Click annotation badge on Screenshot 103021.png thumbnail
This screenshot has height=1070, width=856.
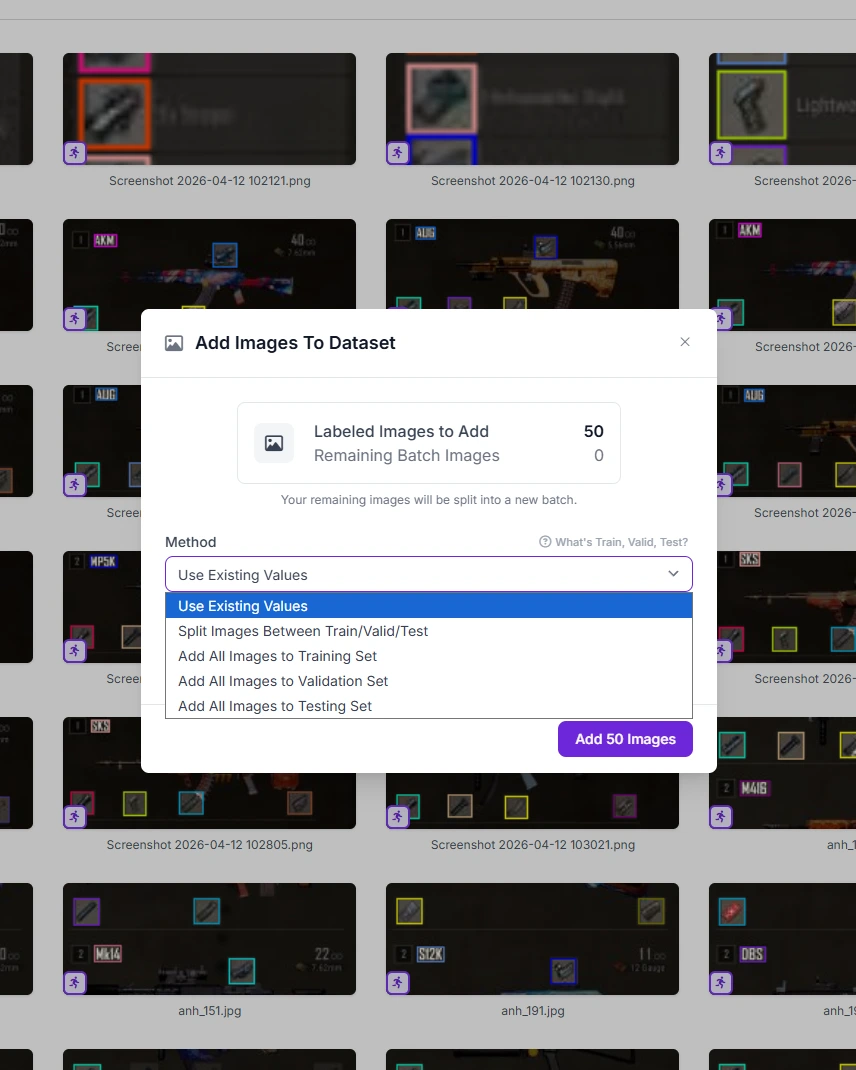(x=397, y=816)
